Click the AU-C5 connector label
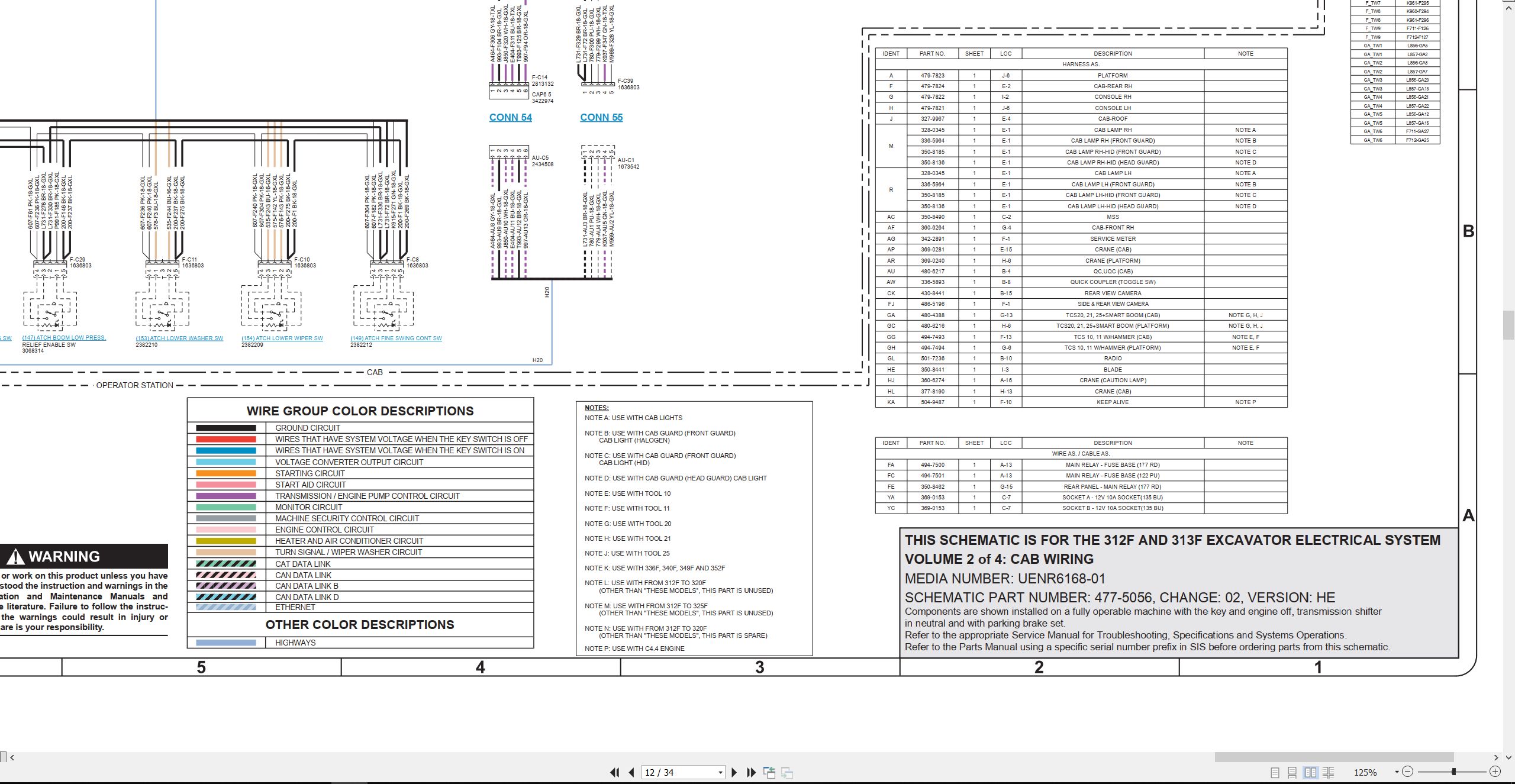Viewport: 1515px width, 784px height. click(x=540, y=158)
